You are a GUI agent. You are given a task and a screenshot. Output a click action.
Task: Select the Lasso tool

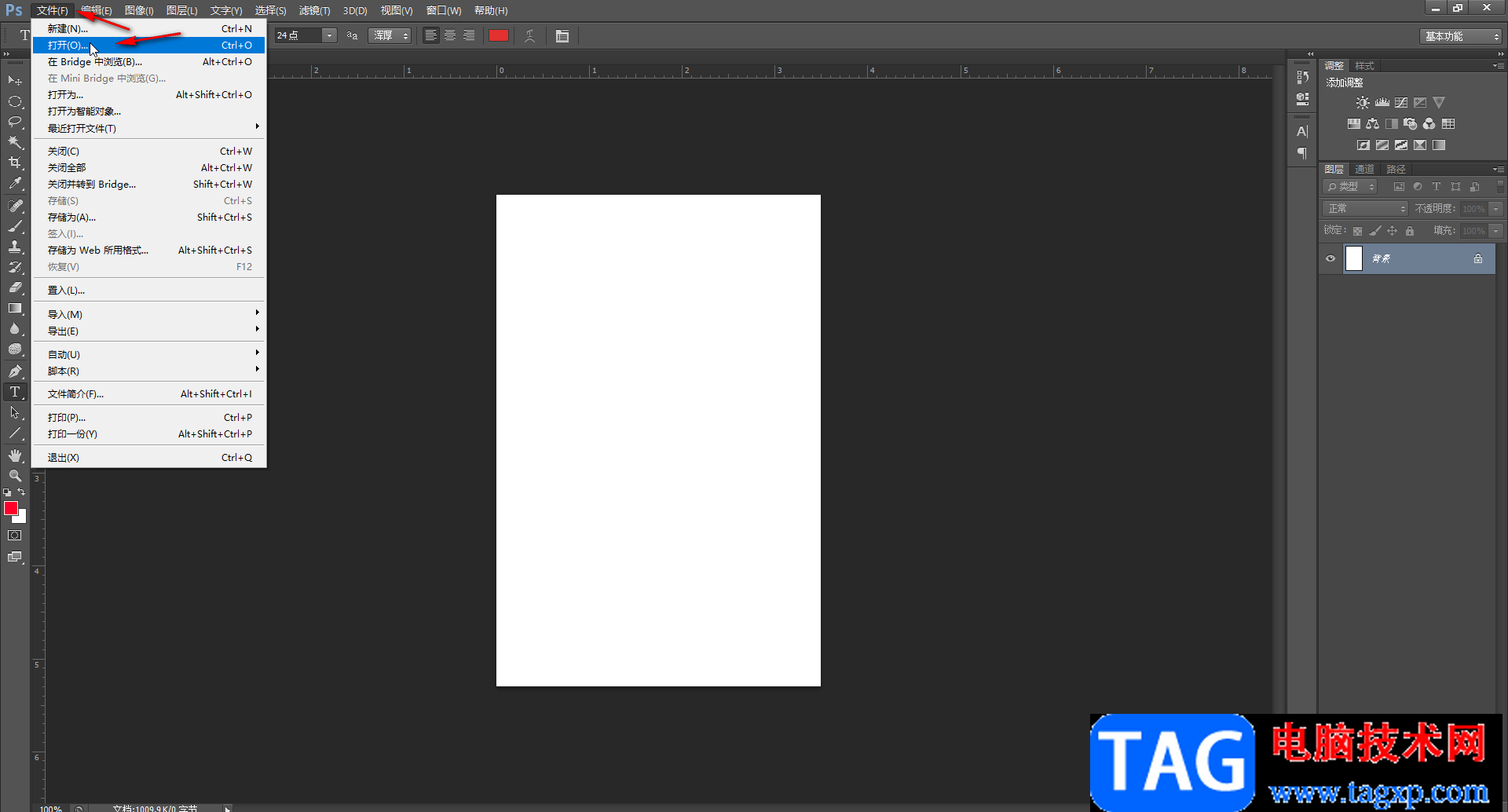(x=15, y=122)
